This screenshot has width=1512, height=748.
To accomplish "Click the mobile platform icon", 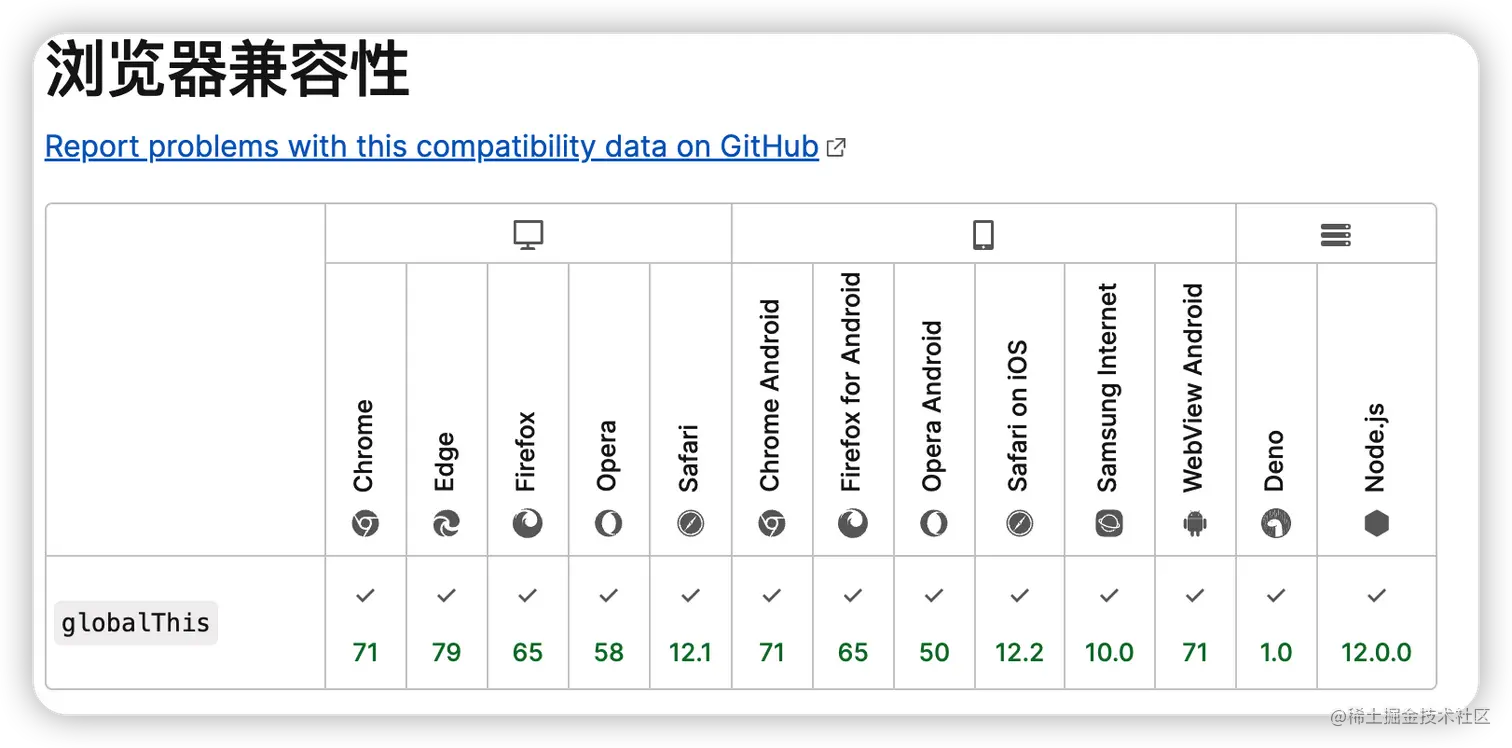I will 984,235.
